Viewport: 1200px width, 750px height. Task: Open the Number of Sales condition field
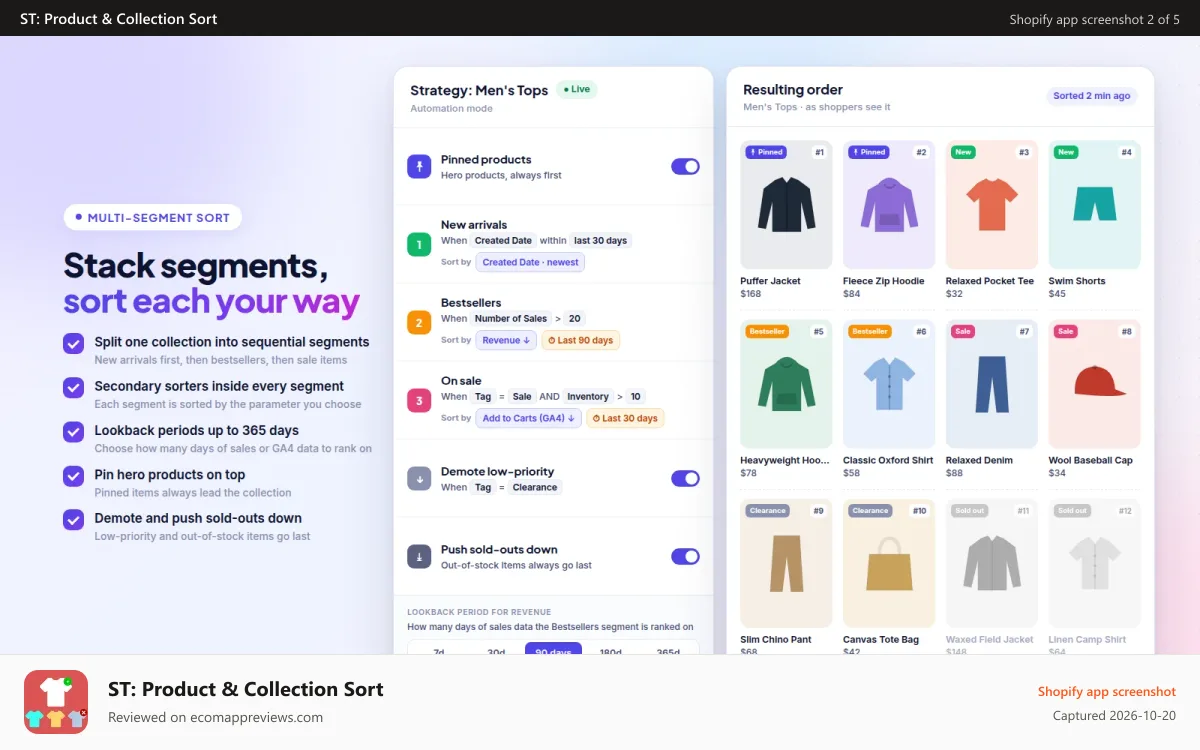pyautogui.click(x=511, y=319)
